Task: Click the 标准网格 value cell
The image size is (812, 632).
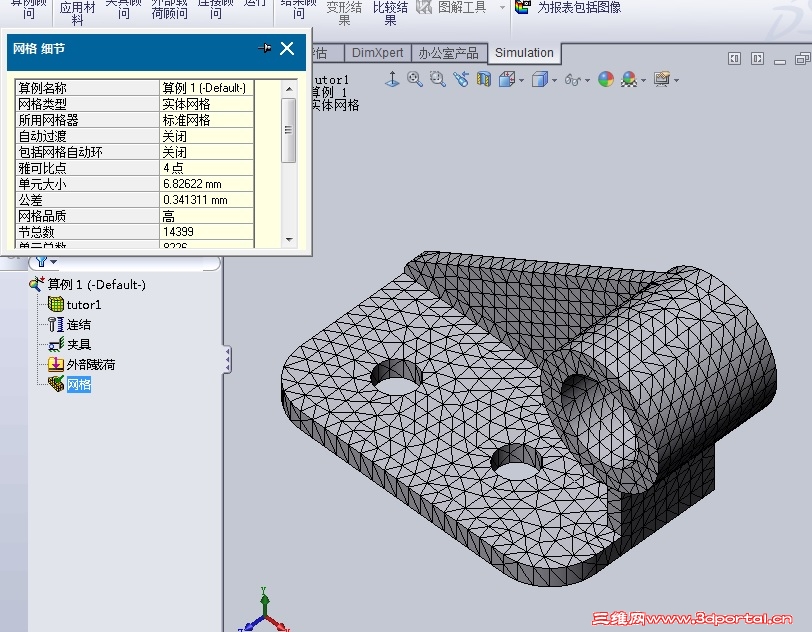Action: tap(206, 120)
